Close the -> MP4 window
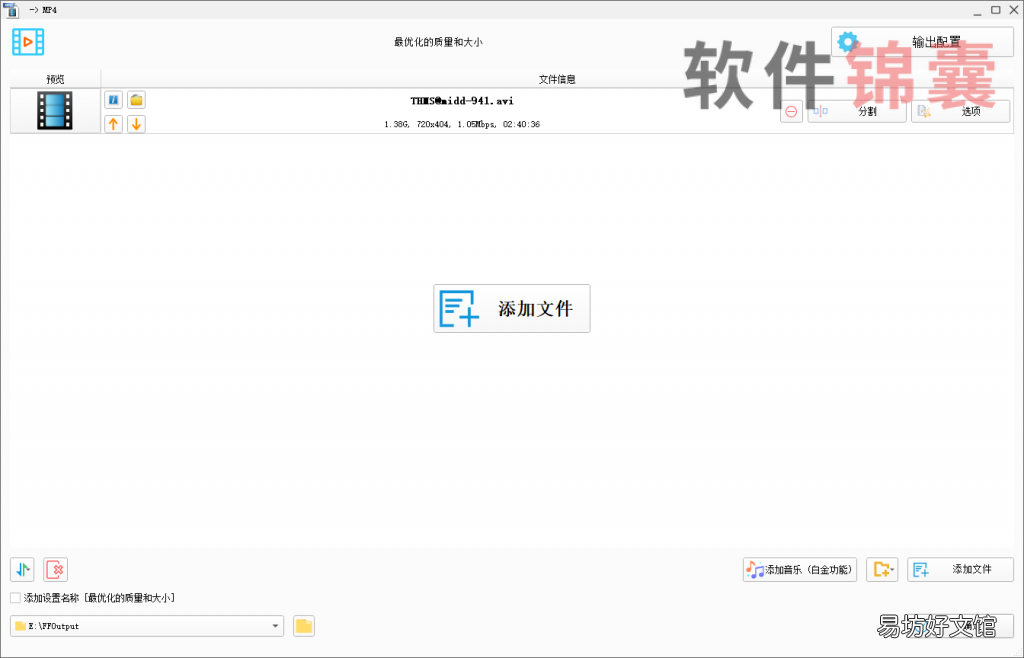The width and height of the screenshot is (1024, 658). (x=1014, y=10)
